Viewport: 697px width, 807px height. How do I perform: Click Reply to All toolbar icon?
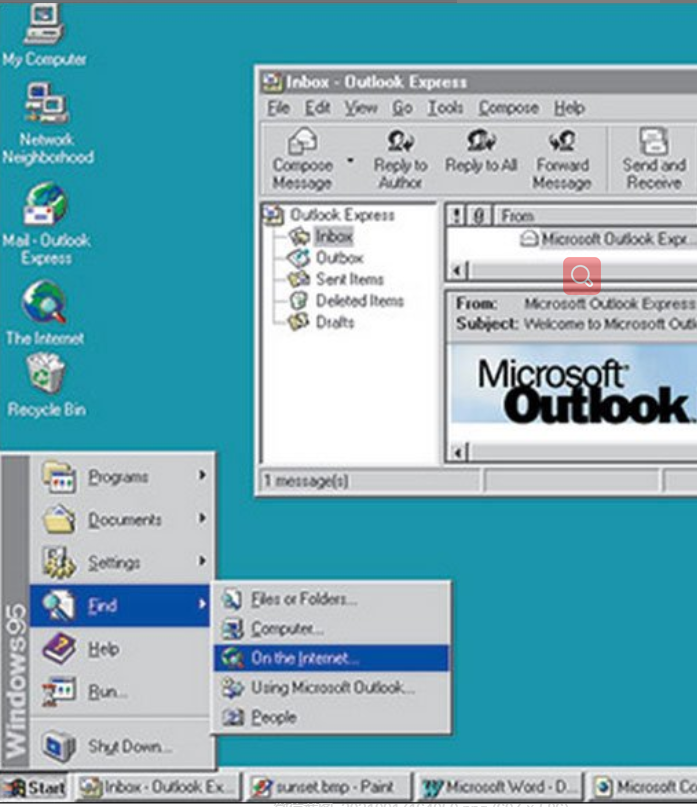[481, 152]
